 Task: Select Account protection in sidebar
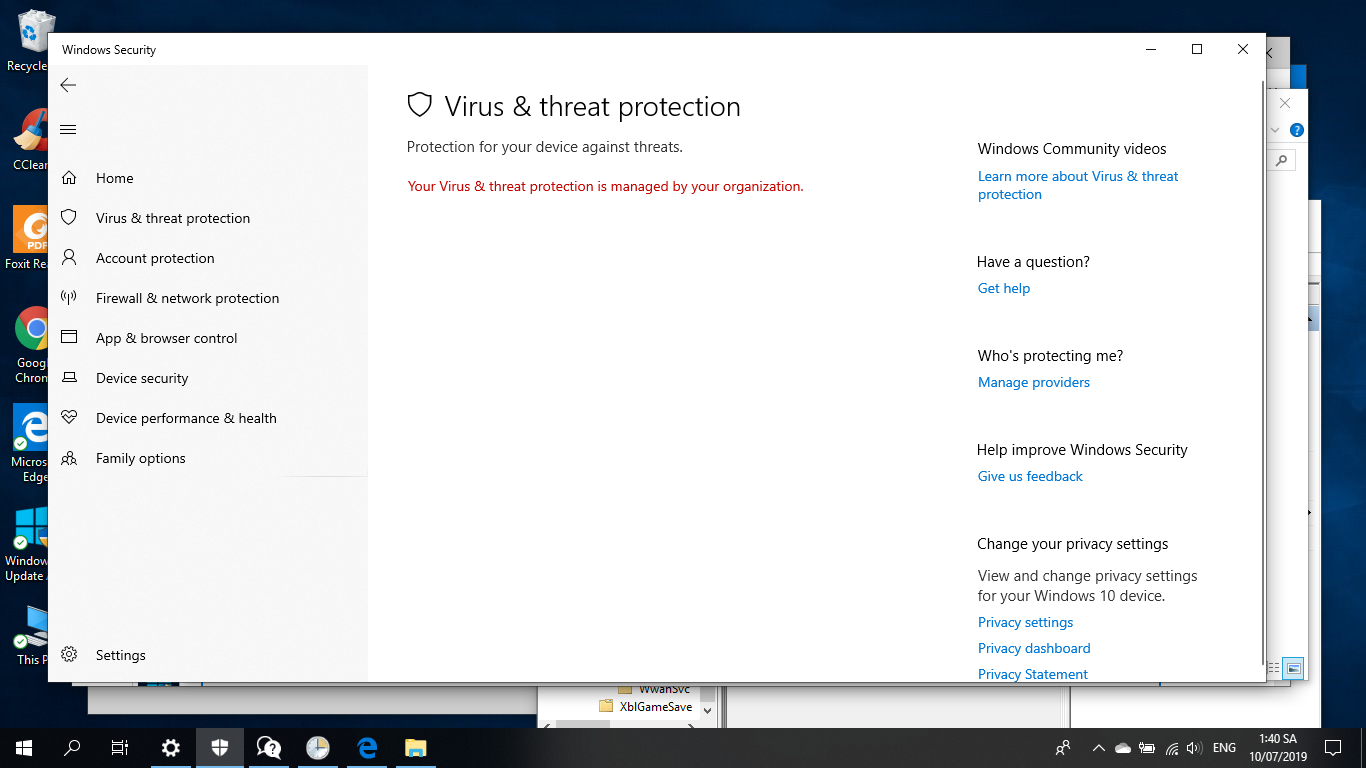(155, 258)
